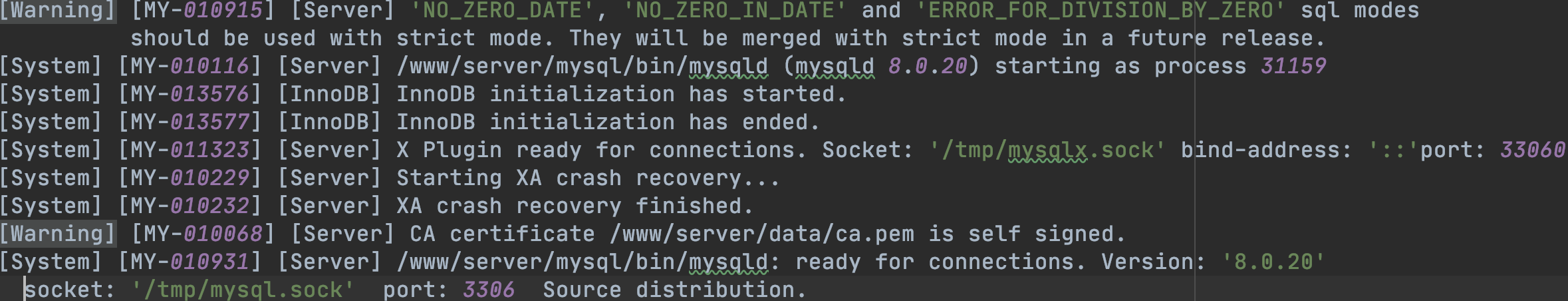The image size is (1568, 301).
Task: Click the text 'Source distribution.'
Action: pyautogui.click(x=674, y=290)
